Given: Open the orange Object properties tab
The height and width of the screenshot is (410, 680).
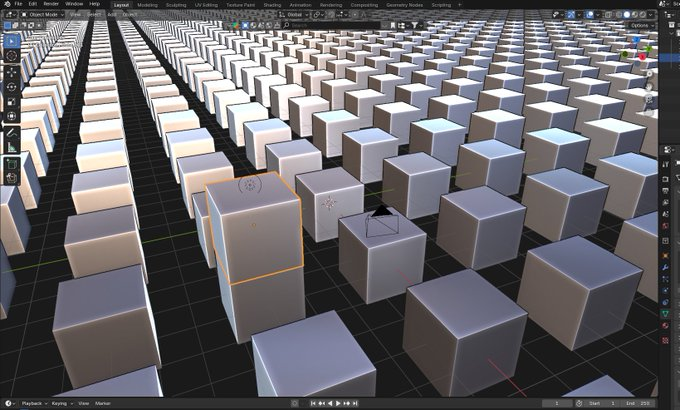Looking at the screenshot, I should (665, 256).
